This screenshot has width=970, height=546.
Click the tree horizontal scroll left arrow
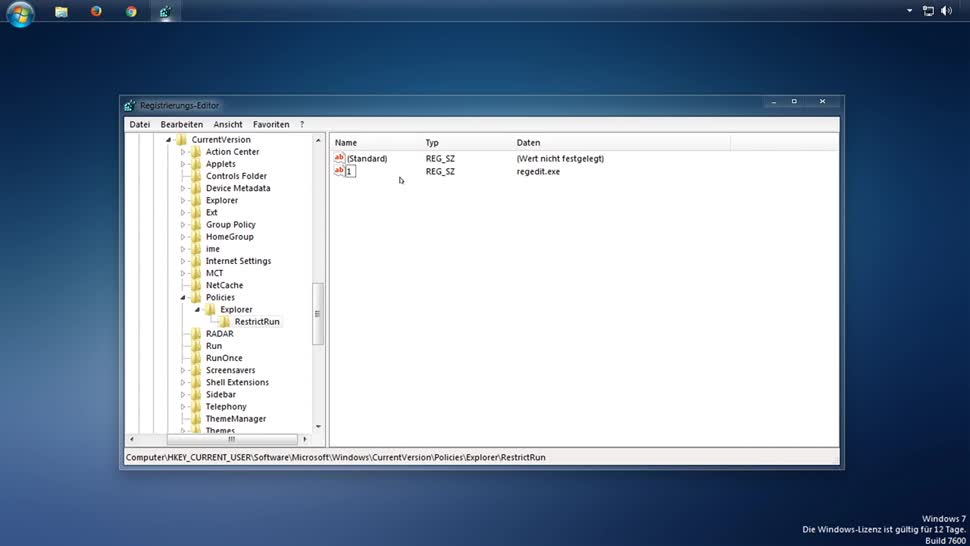131,439
